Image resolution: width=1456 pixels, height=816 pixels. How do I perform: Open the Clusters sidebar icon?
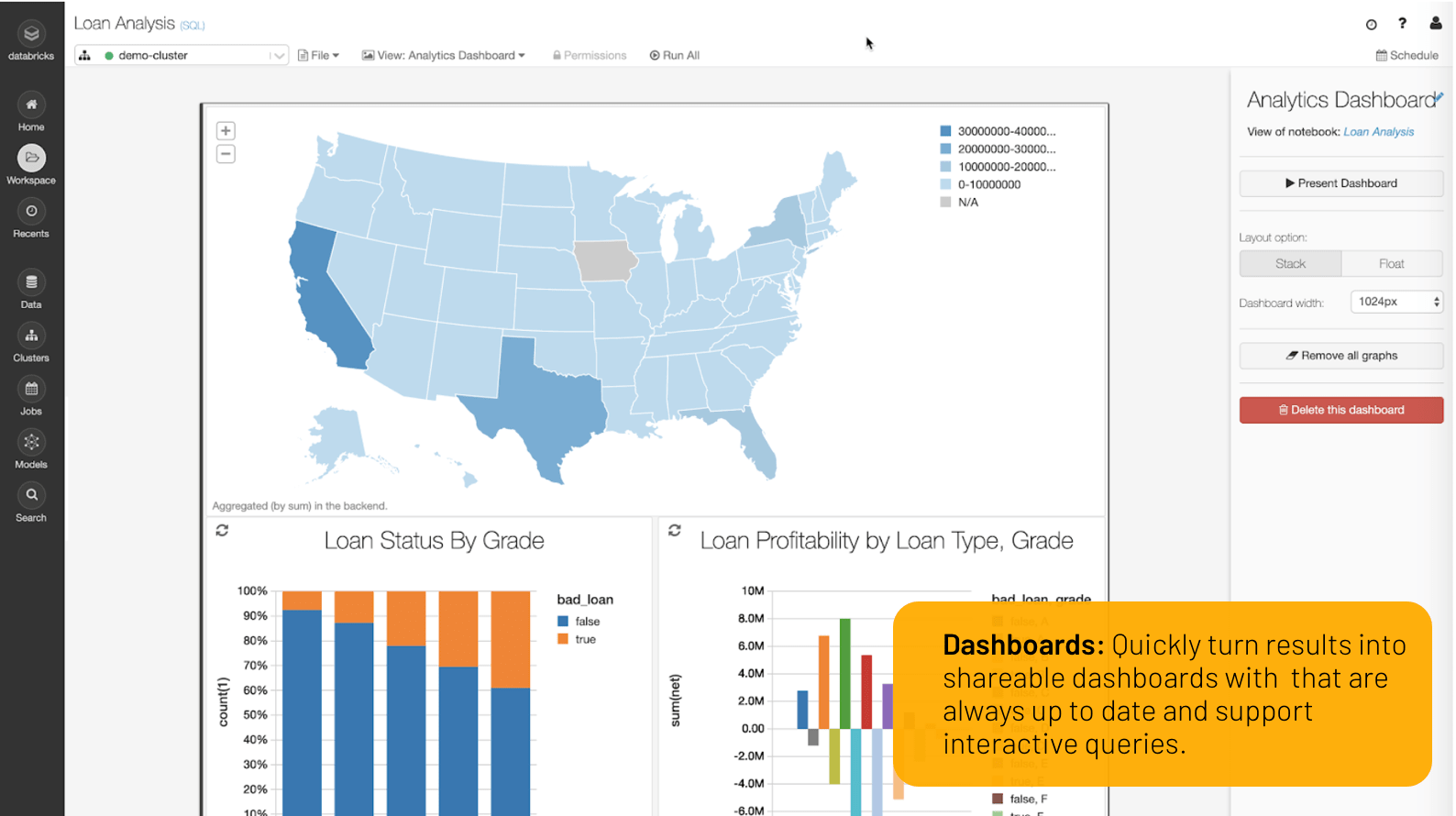(x=31, y=336)
